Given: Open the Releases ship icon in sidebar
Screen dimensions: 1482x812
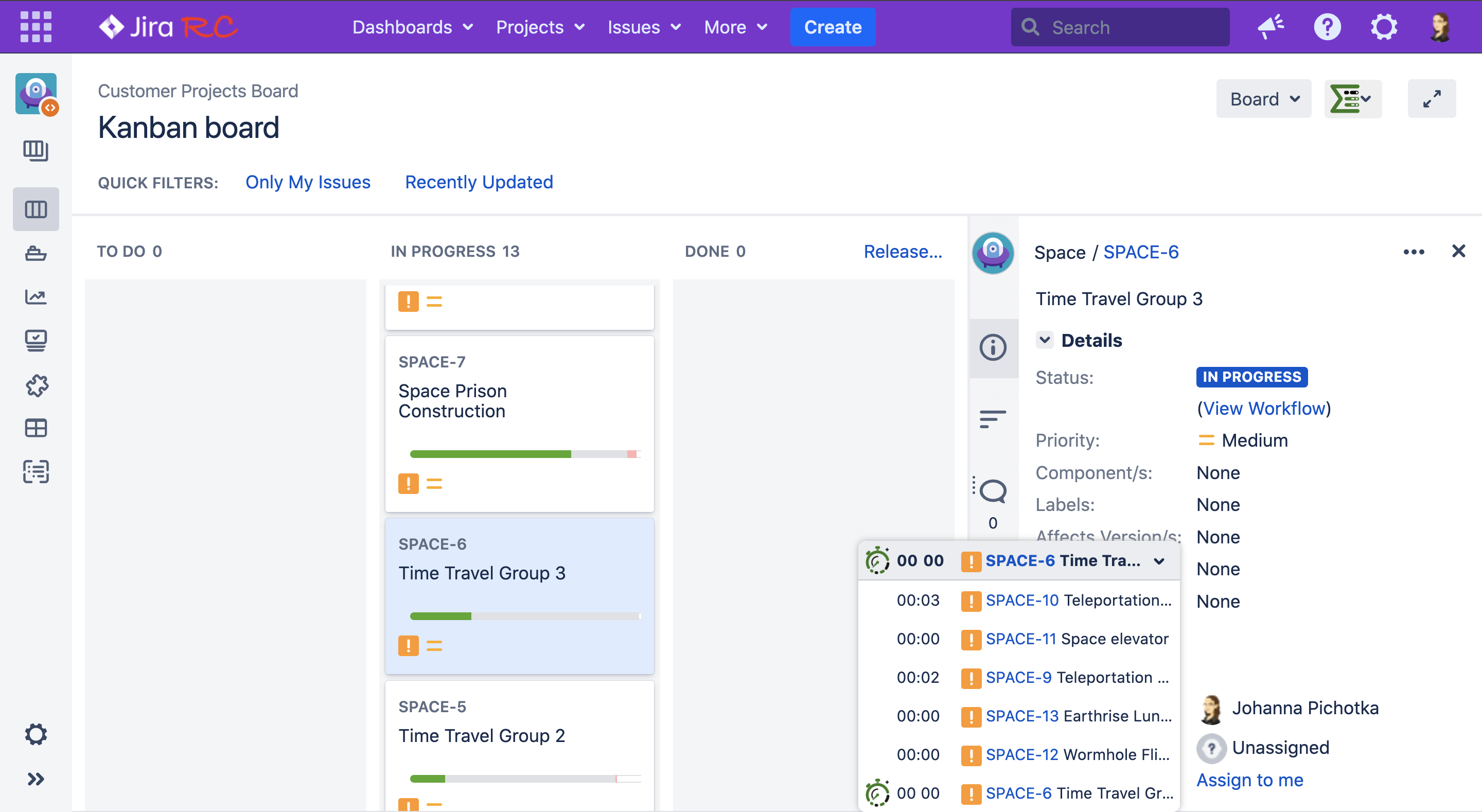Looking at the screenshot, I should point(36,253).
